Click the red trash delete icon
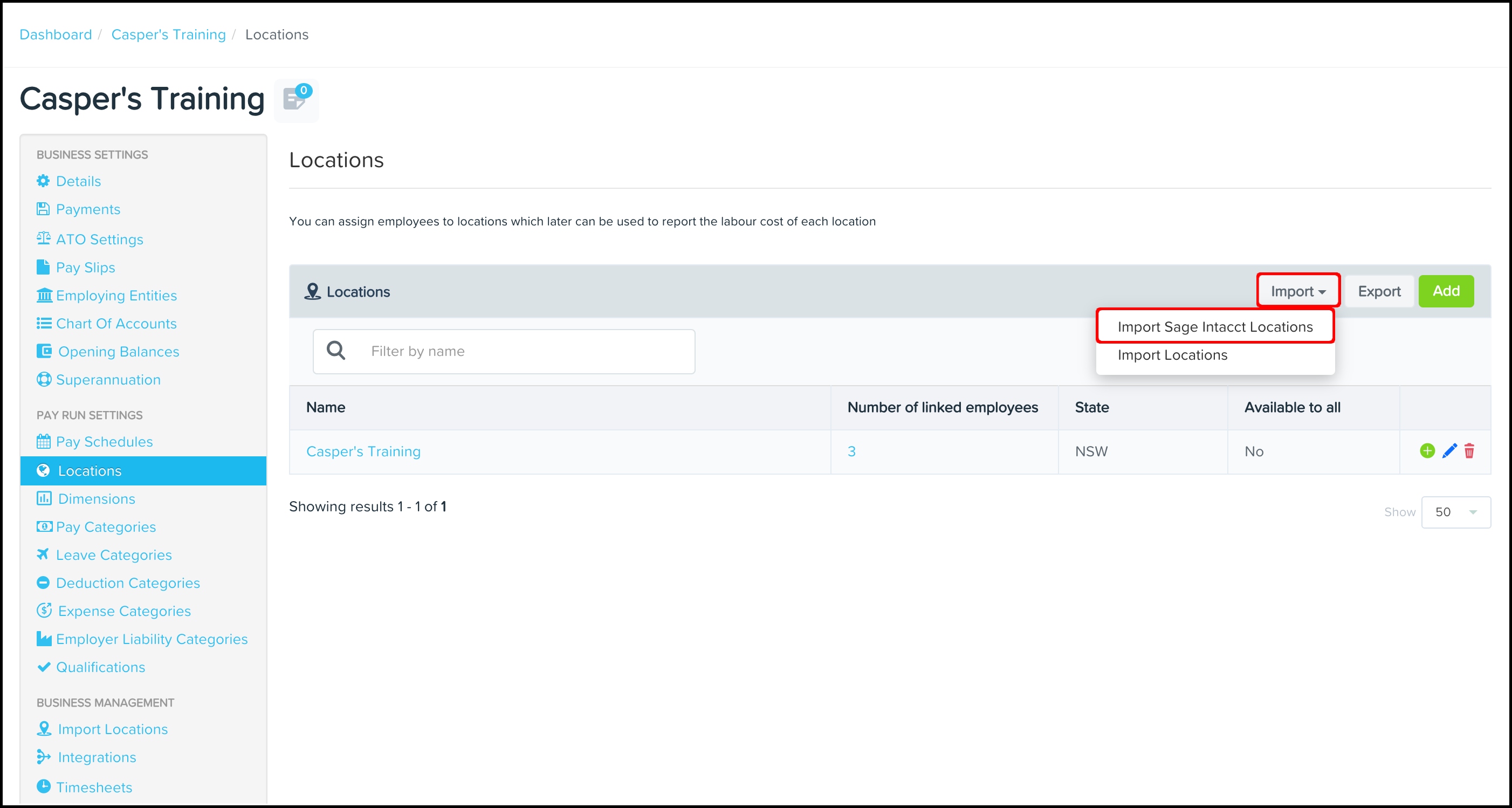The width and height of the screenshot is (1512, 808). click(1469, 451)
